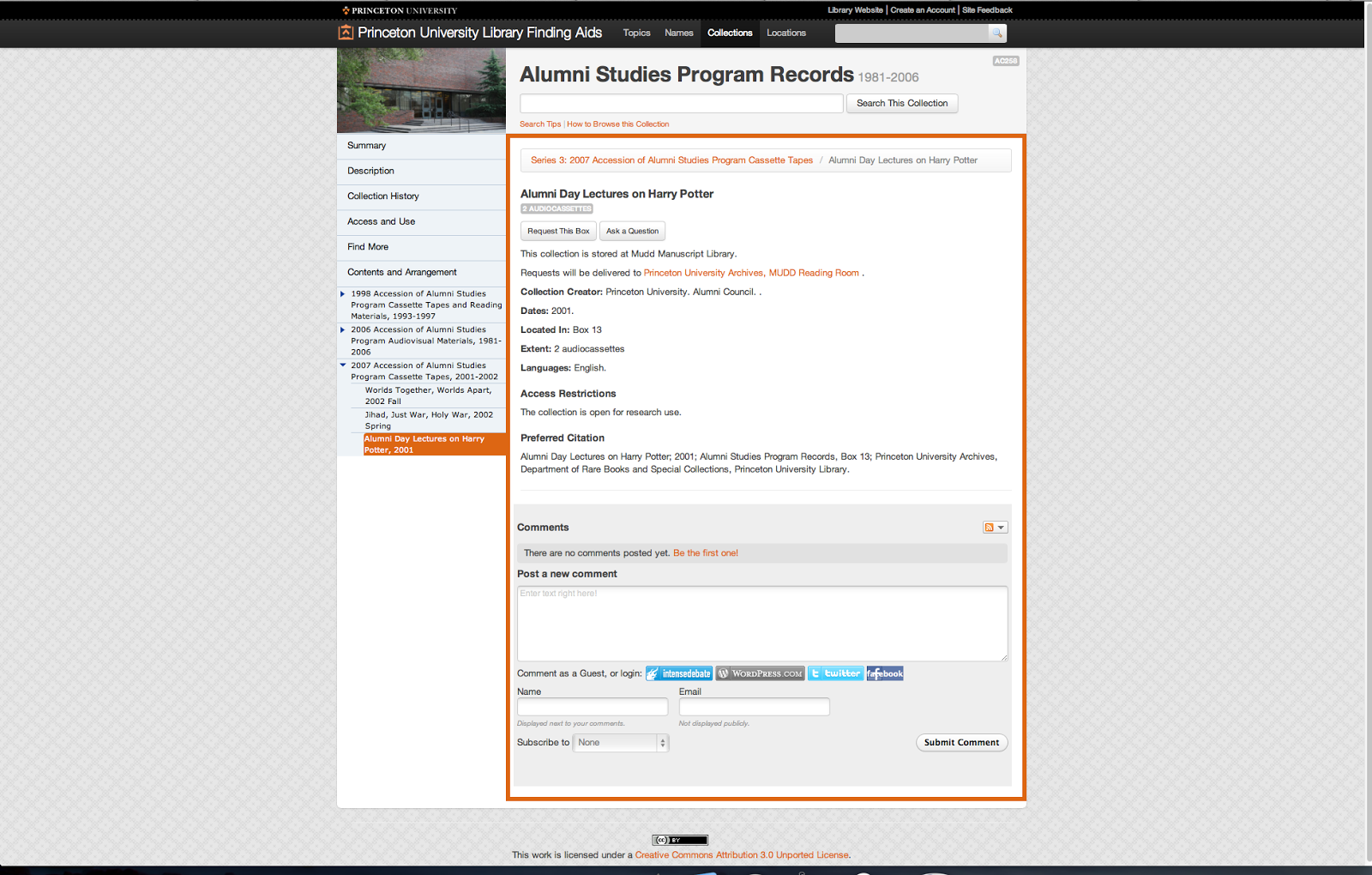
Task: Open Site Feedback link
Action: point(987,10)
